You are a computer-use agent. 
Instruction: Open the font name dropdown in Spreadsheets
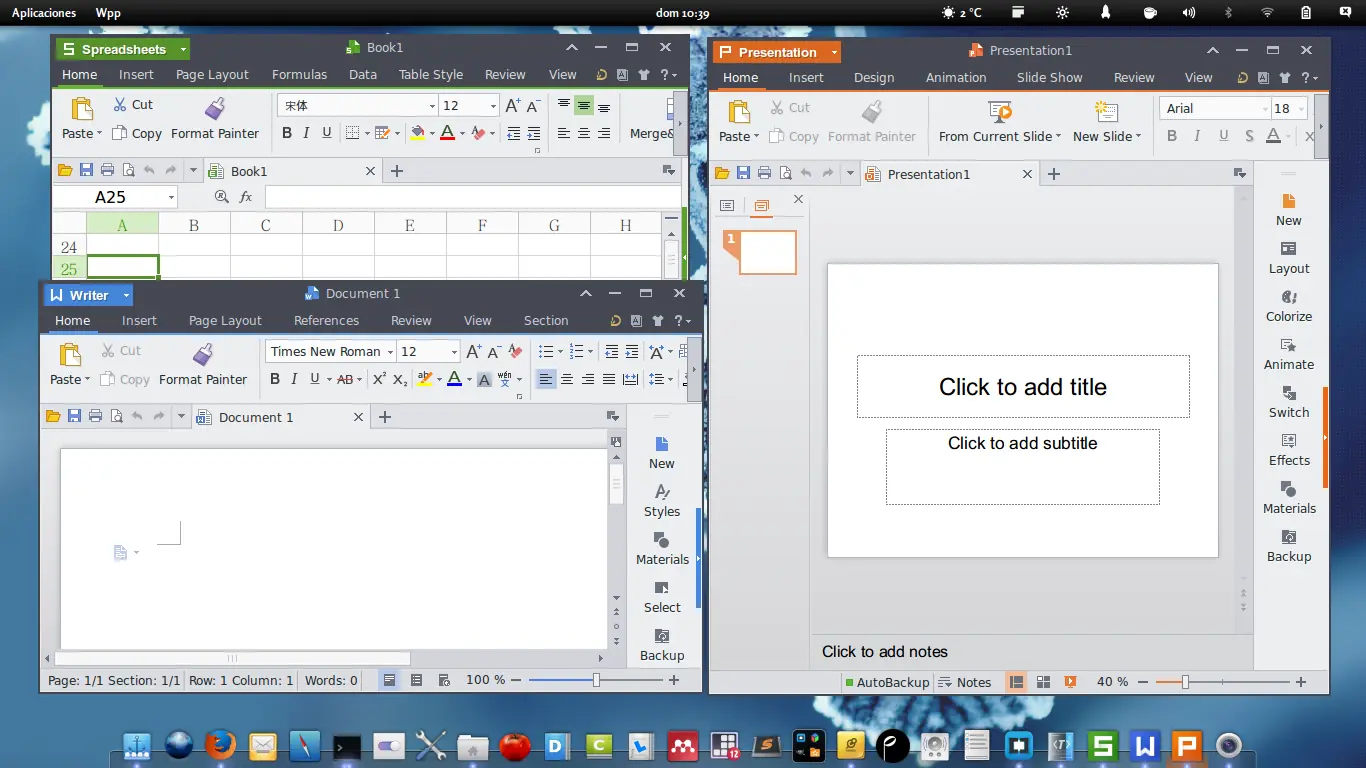(432, 106)
